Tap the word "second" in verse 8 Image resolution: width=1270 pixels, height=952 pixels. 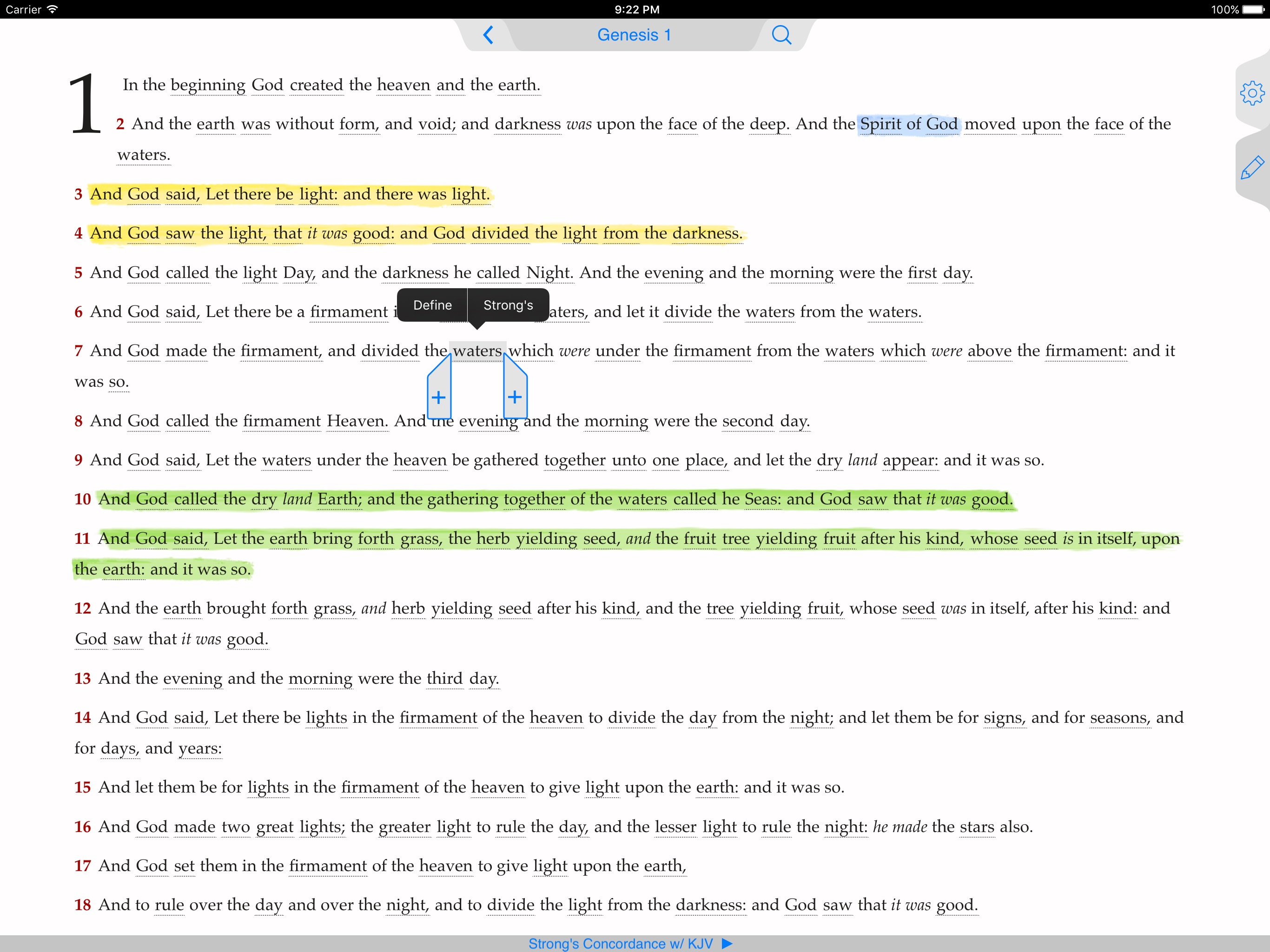748,421
